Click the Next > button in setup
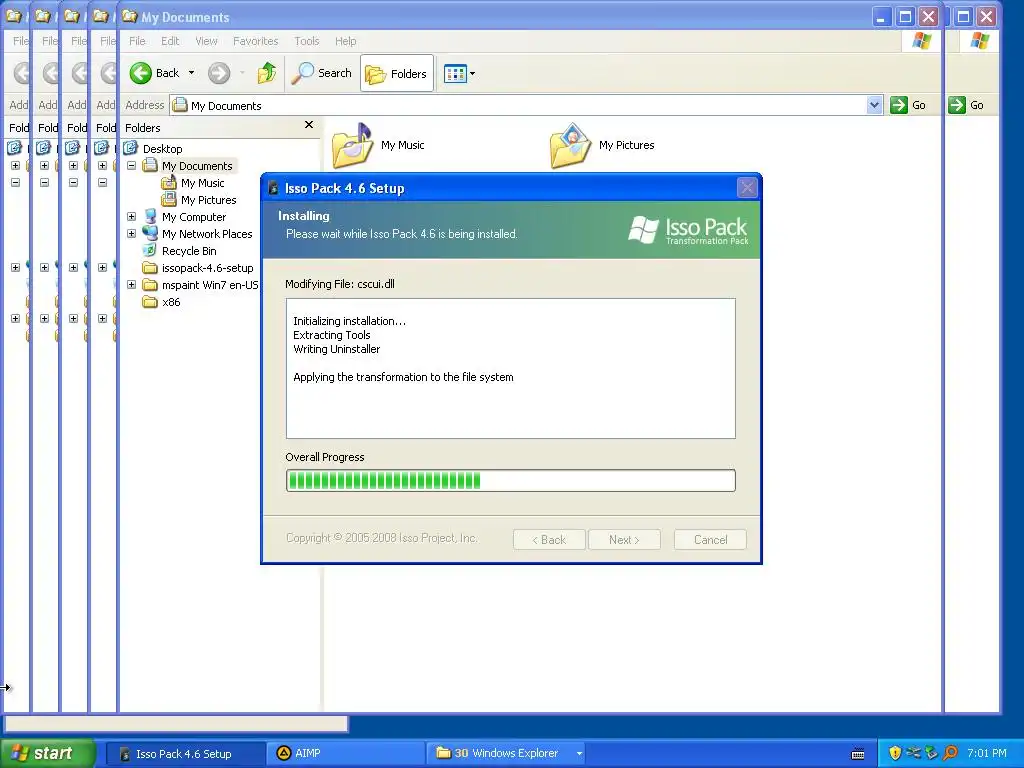The height and width of the screenshot is (768, 1024). coord(624,539)
